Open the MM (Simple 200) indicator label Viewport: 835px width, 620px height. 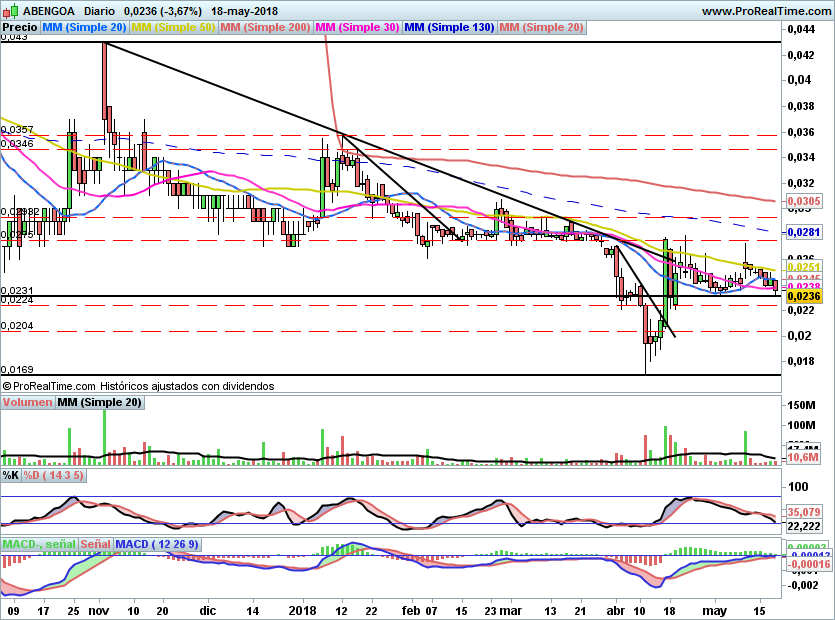pyautogui.click(x=266, y=28)
